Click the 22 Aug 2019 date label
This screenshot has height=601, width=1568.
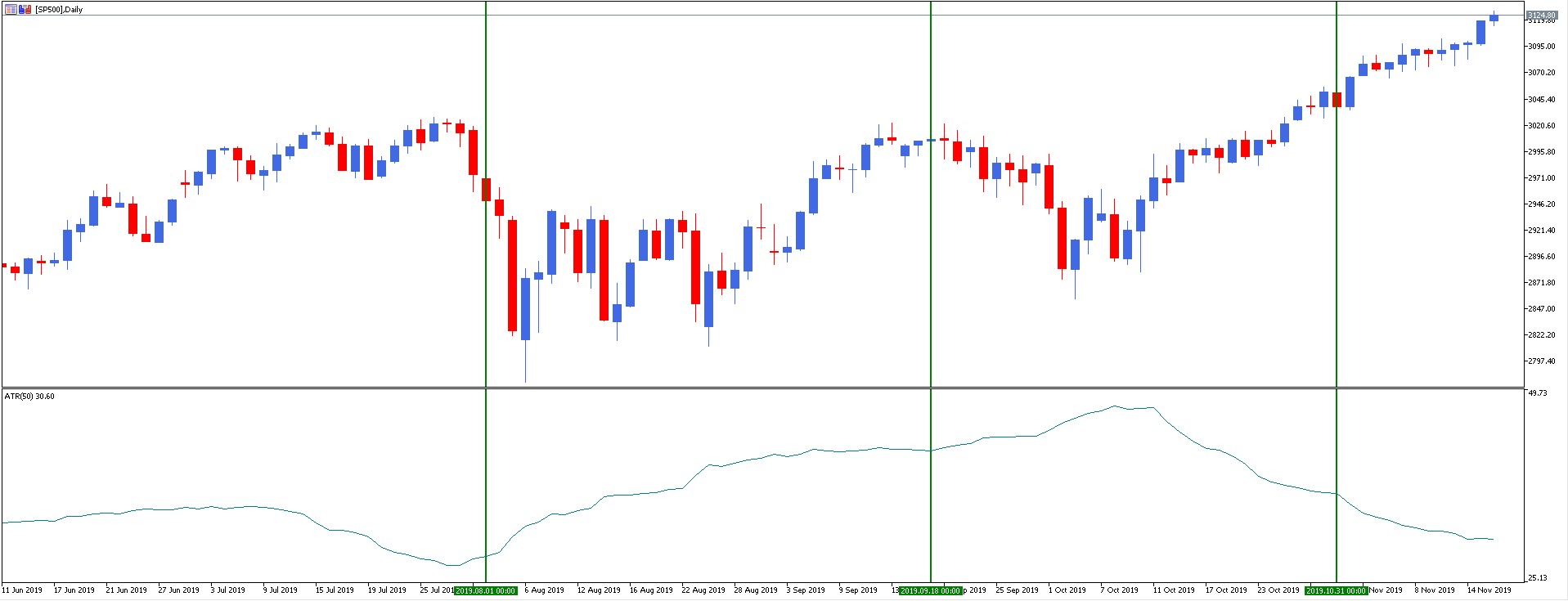coord(703,590)
